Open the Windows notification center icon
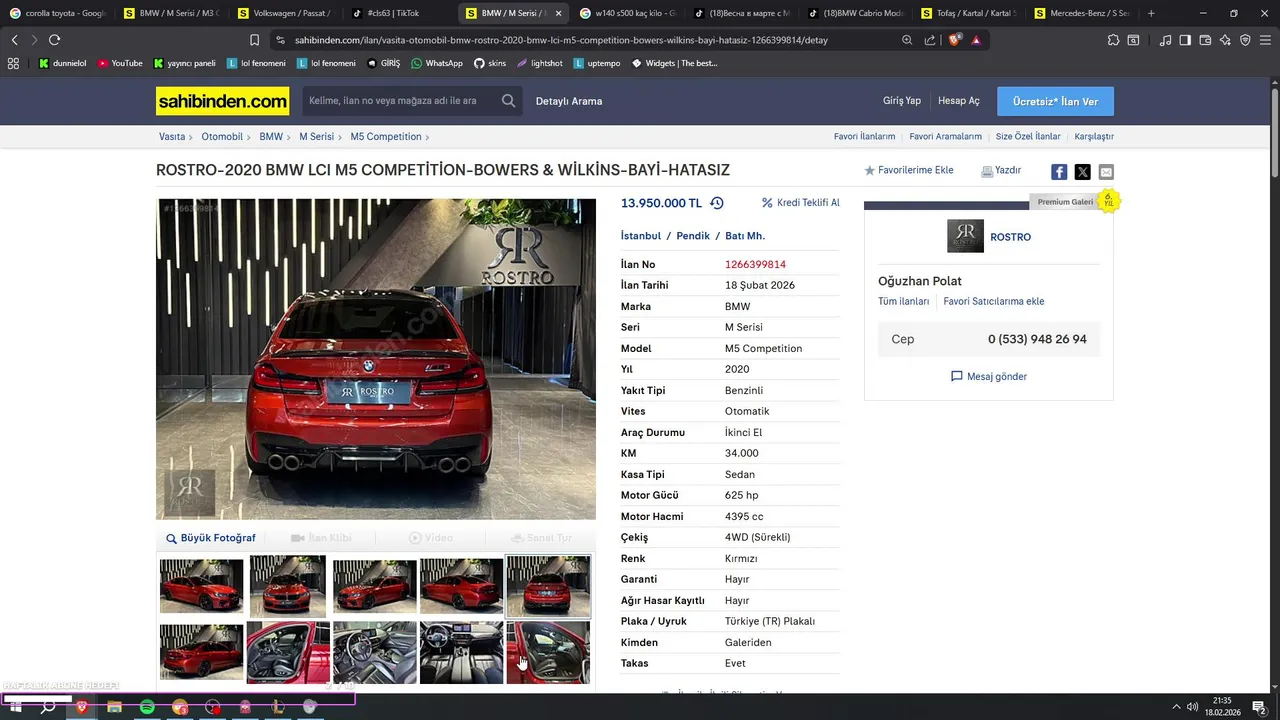 point(1259,707)
